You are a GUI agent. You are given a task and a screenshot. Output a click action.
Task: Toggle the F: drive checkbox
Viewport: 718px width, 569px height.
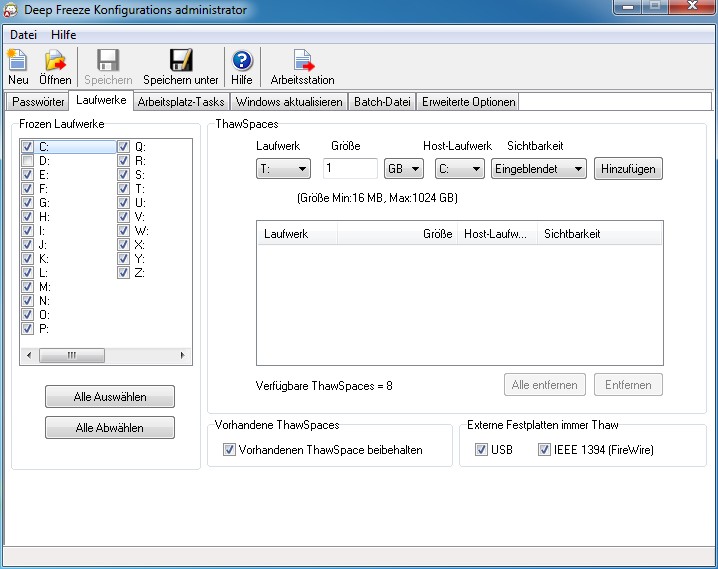coord(27,189)
